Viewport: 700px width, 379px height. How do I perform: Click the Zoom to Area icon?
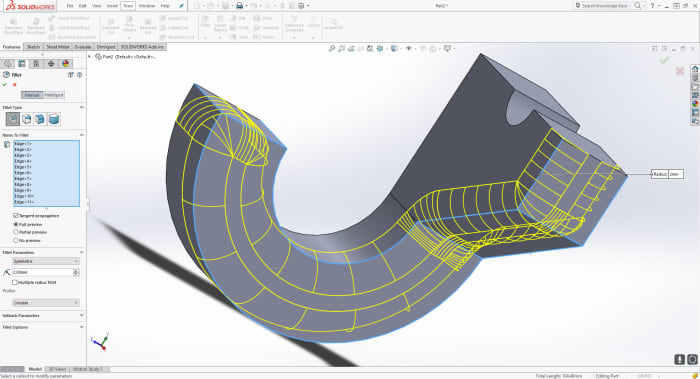pyautogui.click(x=342, y=49)
